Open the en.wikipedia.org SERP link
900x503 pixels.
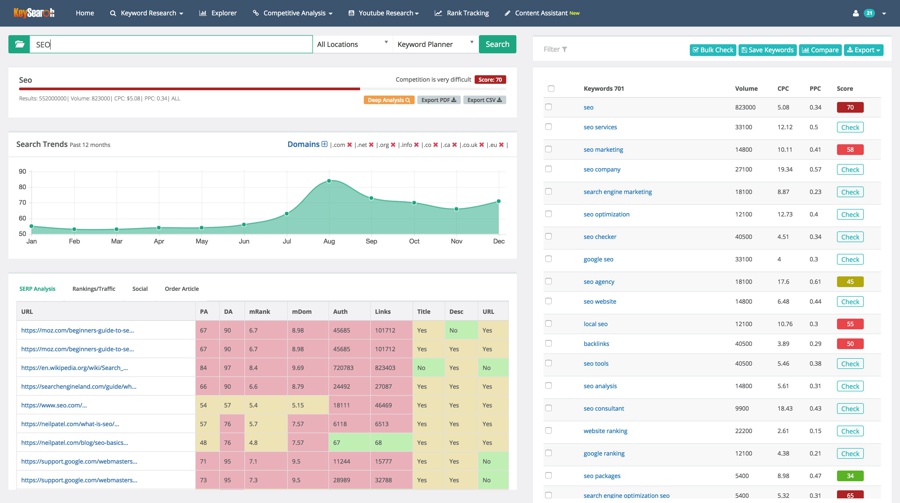pos(75,367)
